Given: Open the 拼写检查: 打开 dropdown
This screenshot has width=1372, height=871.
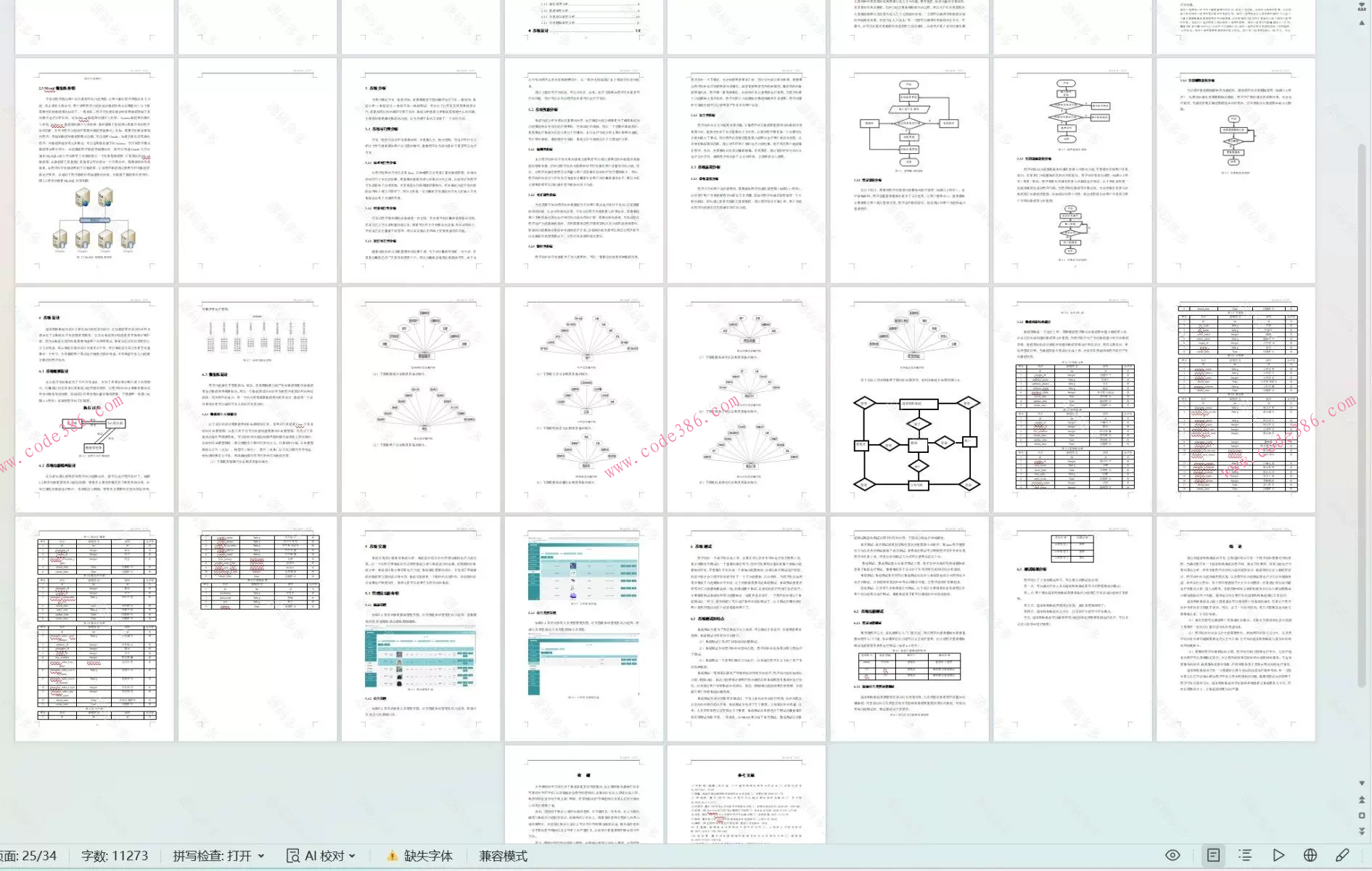Looking at the screenshot, I should pos(218,856).
